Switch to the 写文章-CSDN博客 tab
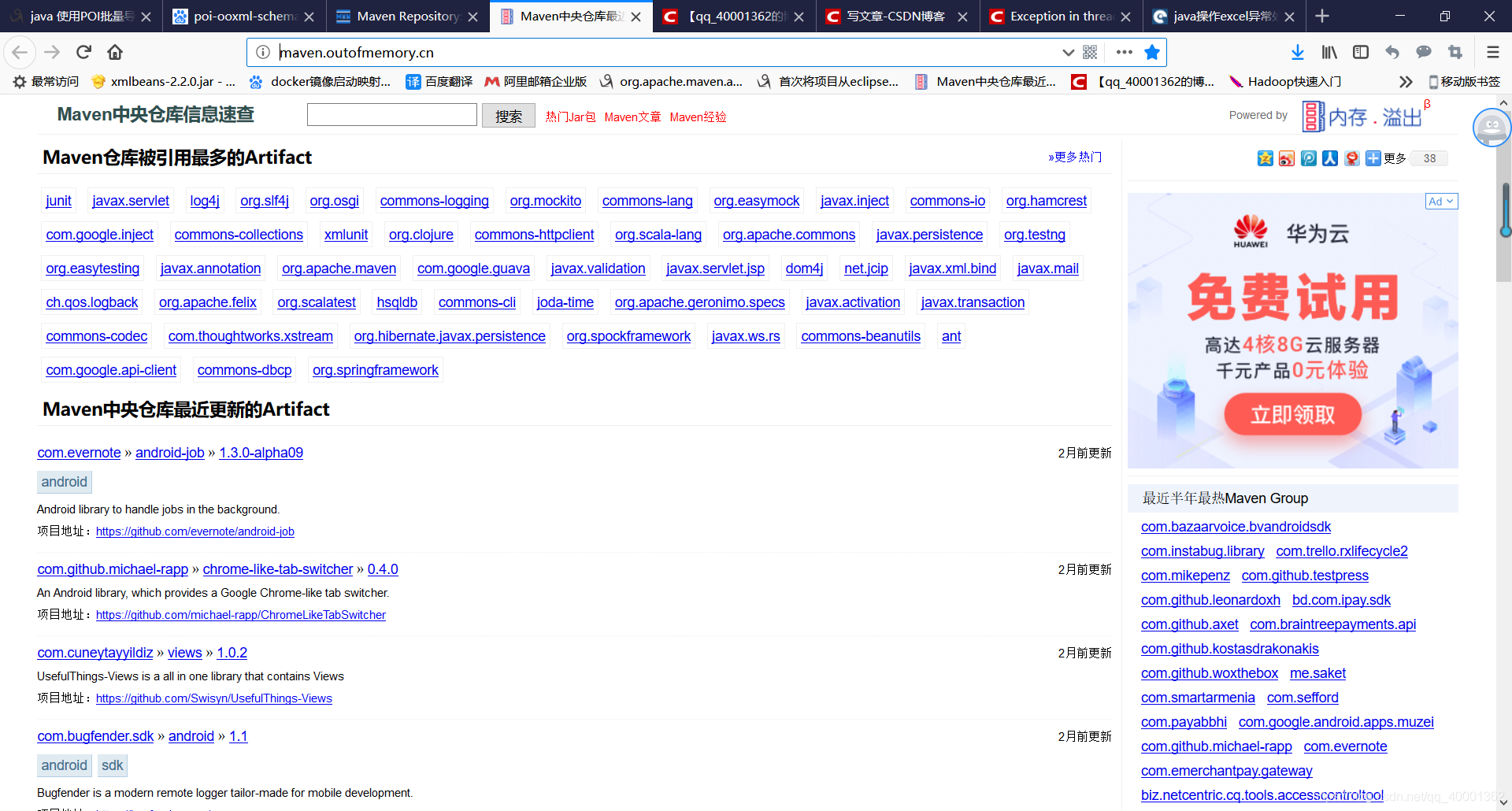The image size is (1512, 811). click(x=896, y=16)
